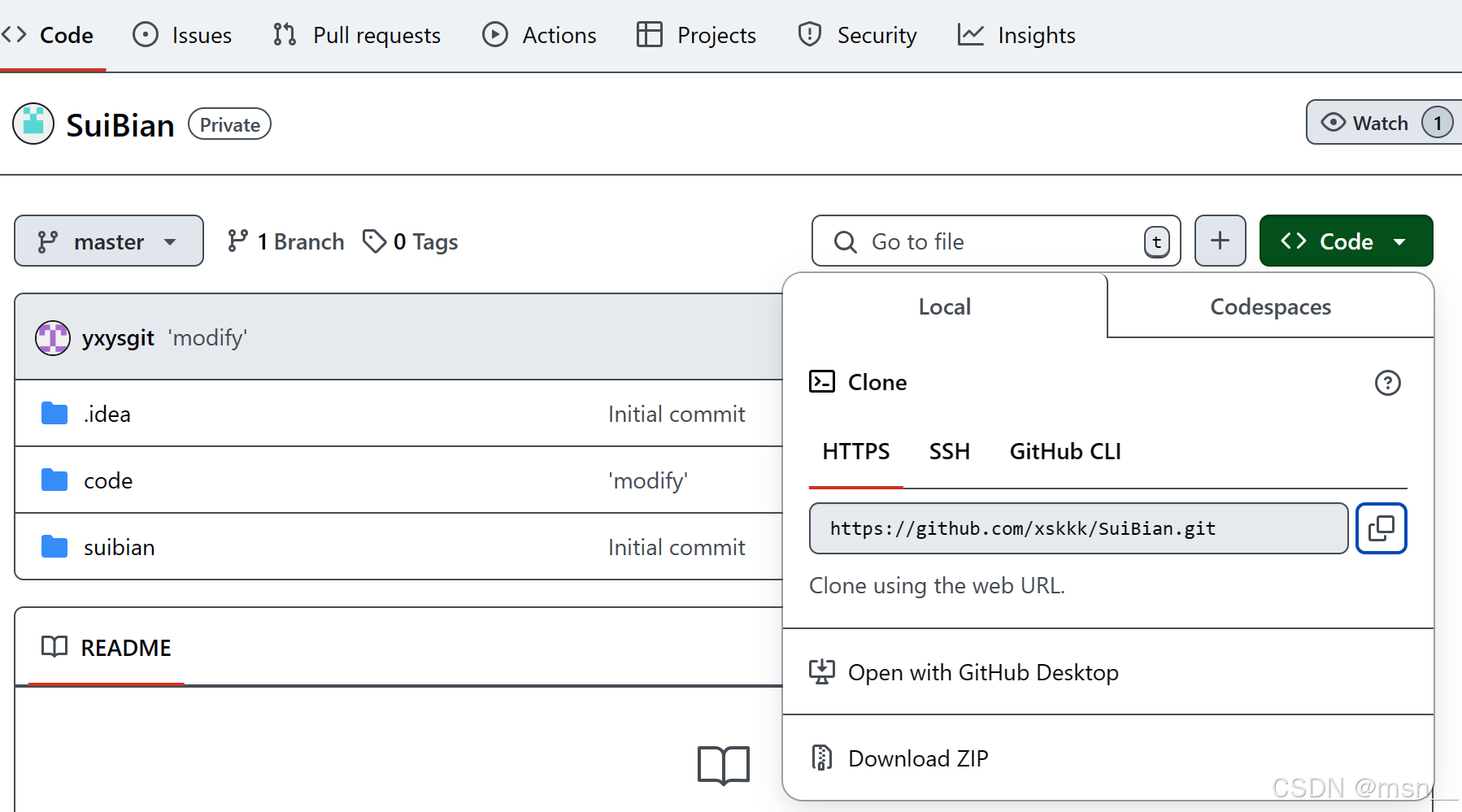Click Download ZIP
The image size is (1462, 812).
[x=918, y=758]
